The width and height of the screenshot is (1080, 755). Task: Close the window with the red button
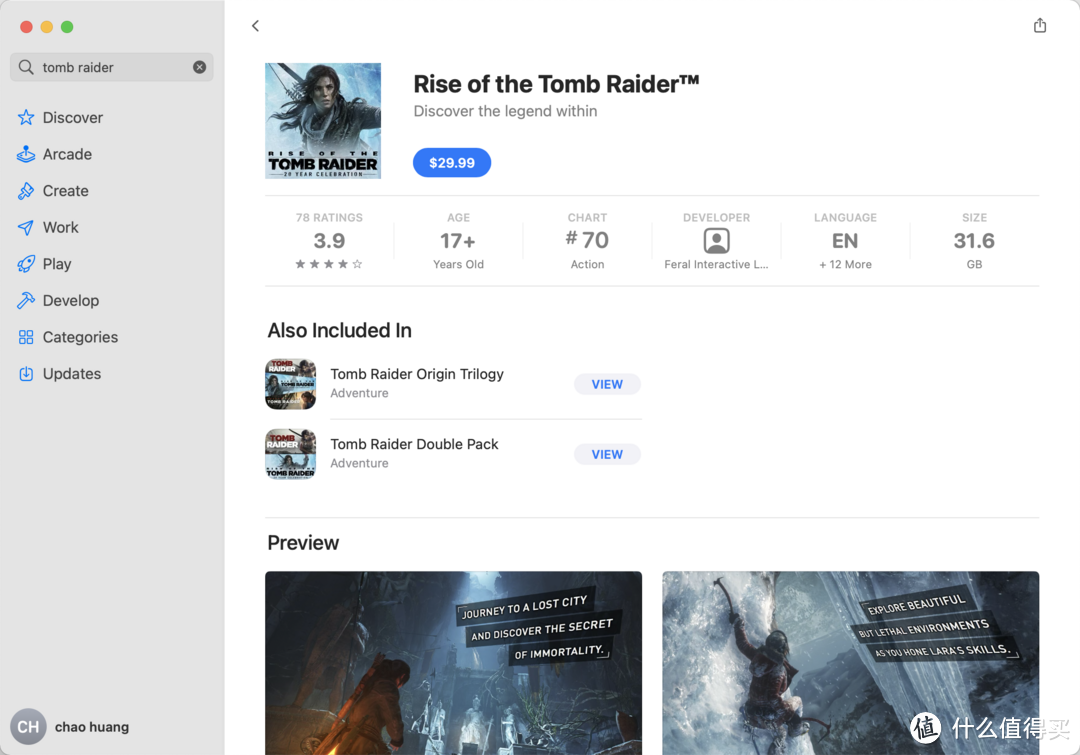[x=26, y=27]
